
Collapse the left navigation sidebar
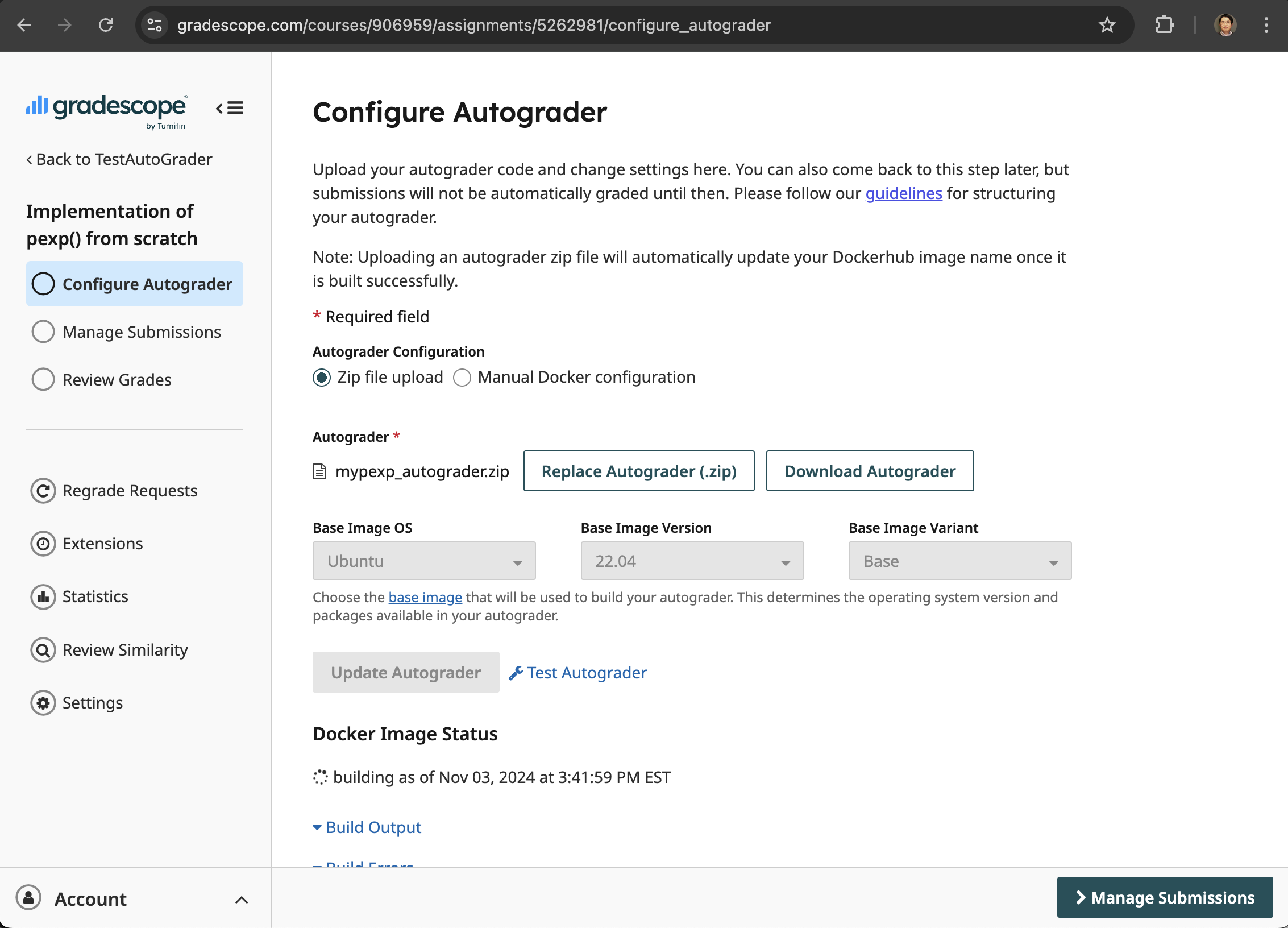click(230, 109)
